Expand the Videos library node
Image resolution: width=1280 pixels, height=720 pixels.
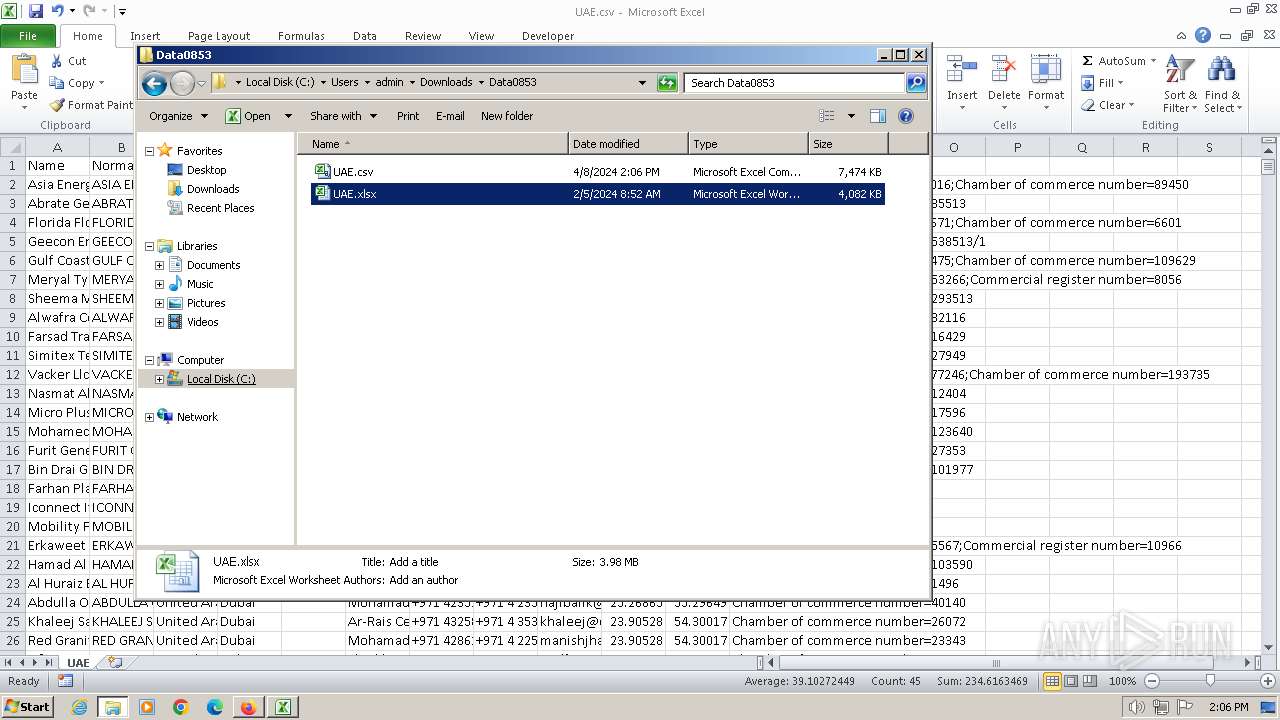coord(159,322)
